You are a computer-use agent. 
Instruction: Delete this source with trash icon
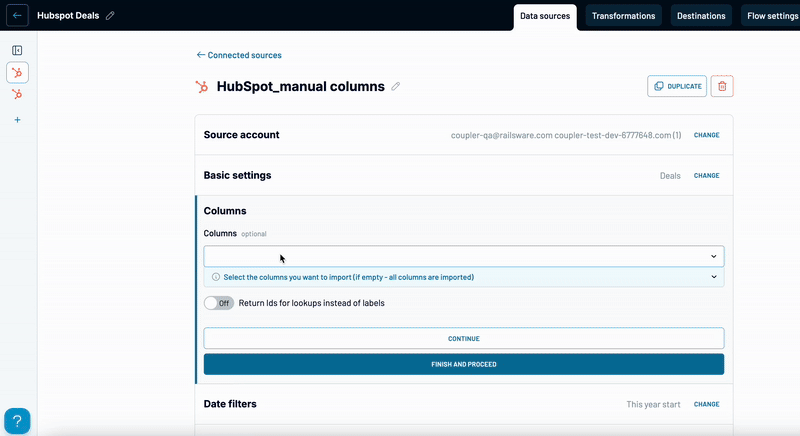[x=722, y=86]
